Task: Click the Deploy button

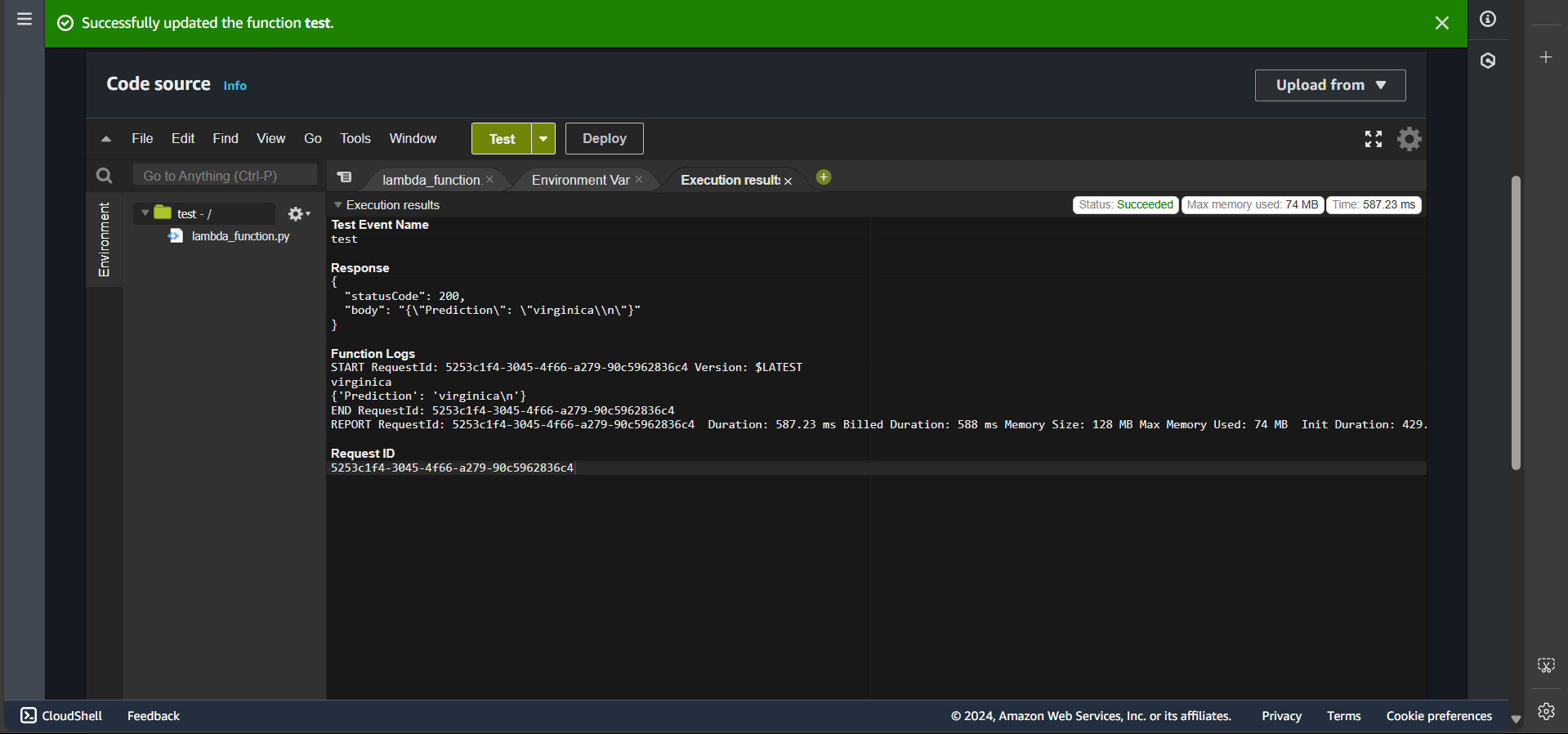Action: click(x=604, y=139)
